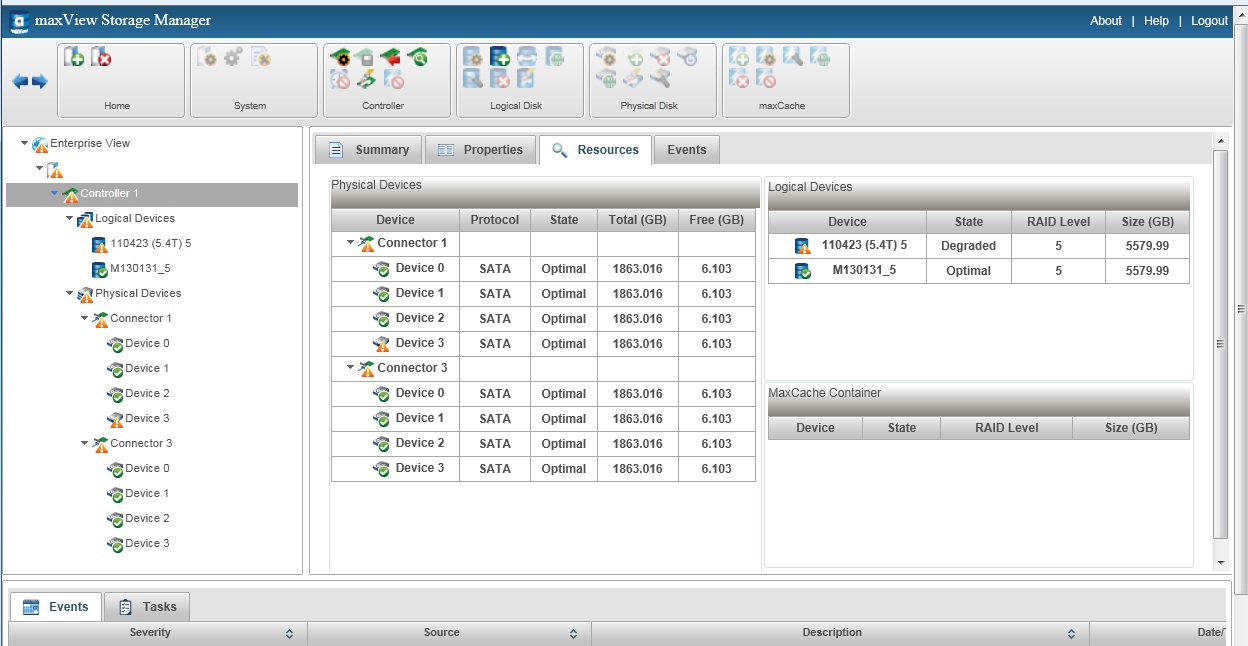Click the resources panel scroll-down arrow
This screenshot has height=646, width=1248.
coord(1220,563)
